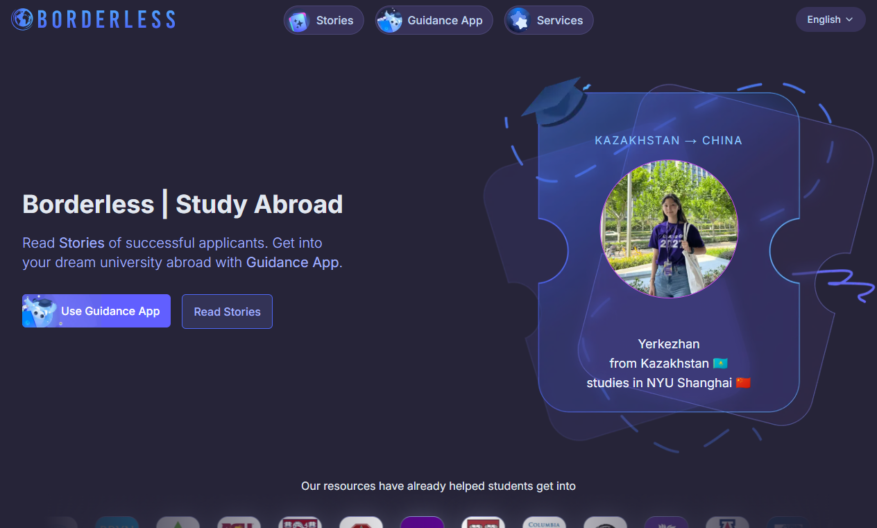Open Yerkezhan's circular profile photo
This screenshot has width=877, height=528.
[x=669, y=229]
